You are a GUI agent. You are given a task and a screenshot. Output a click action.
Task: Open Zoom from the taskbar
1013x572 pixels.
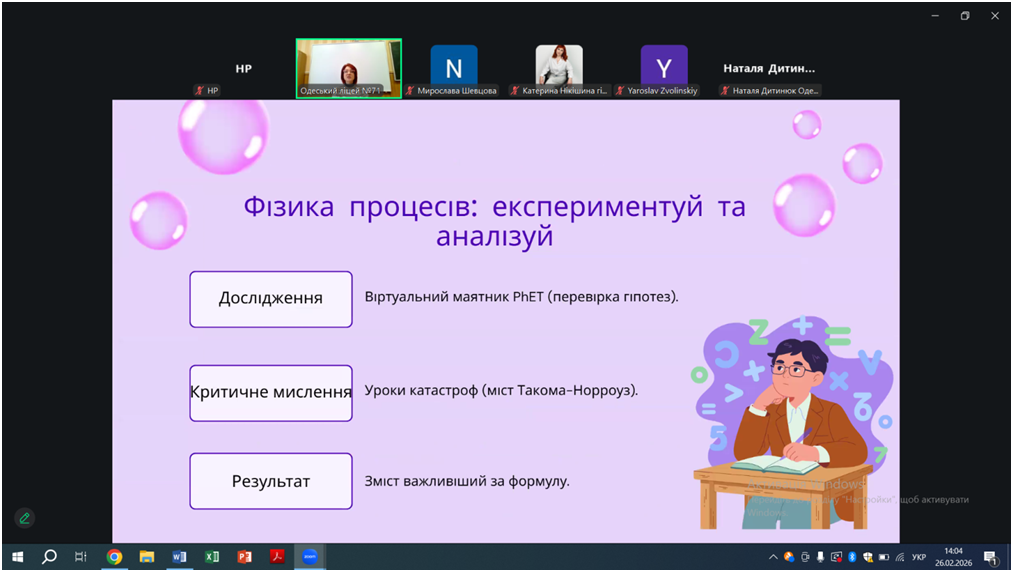(310, 557)
